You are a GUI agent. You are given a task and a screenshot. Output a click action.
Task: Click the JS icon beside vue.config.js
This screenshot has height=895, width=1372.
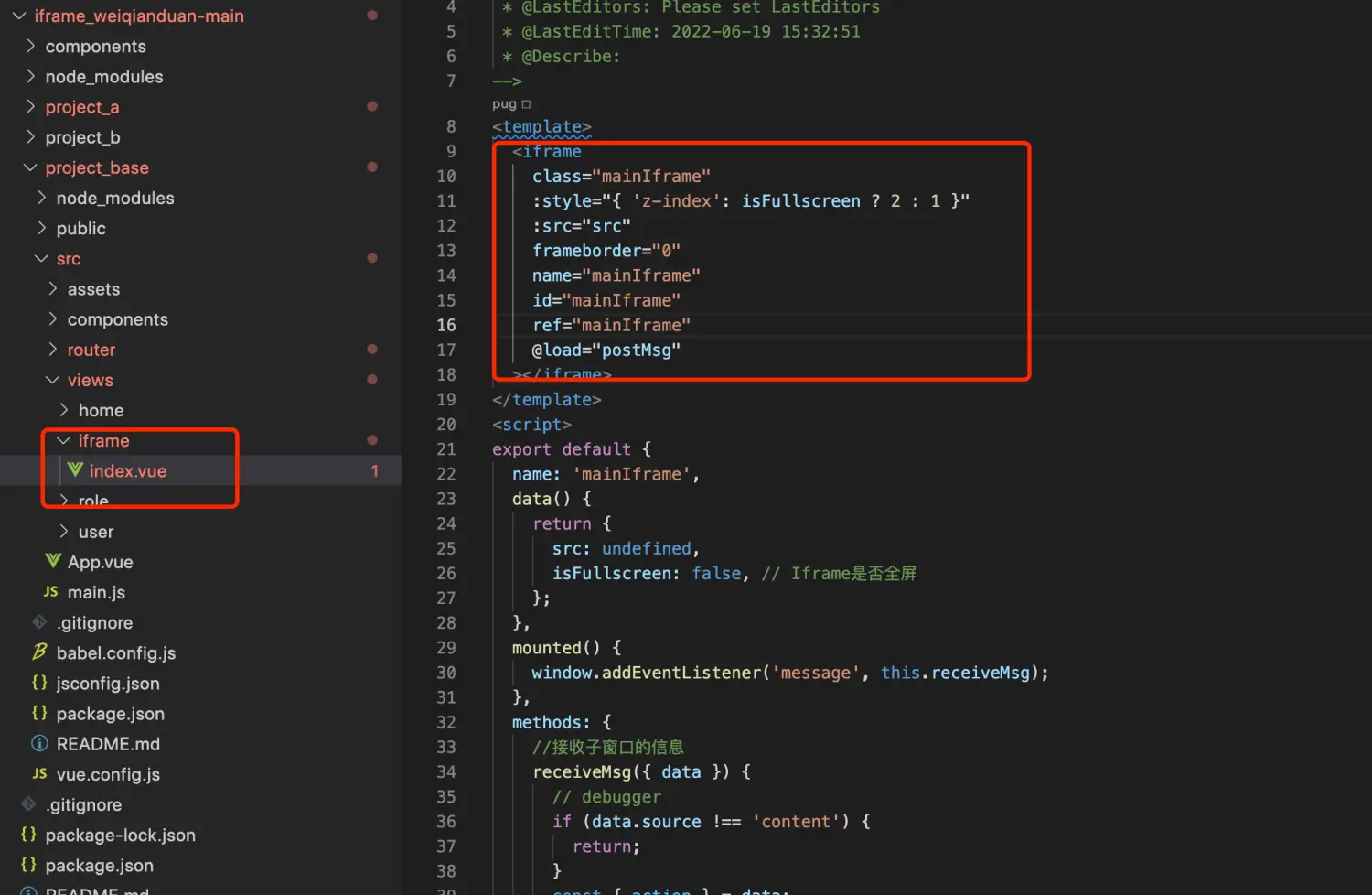pos(39,774)
